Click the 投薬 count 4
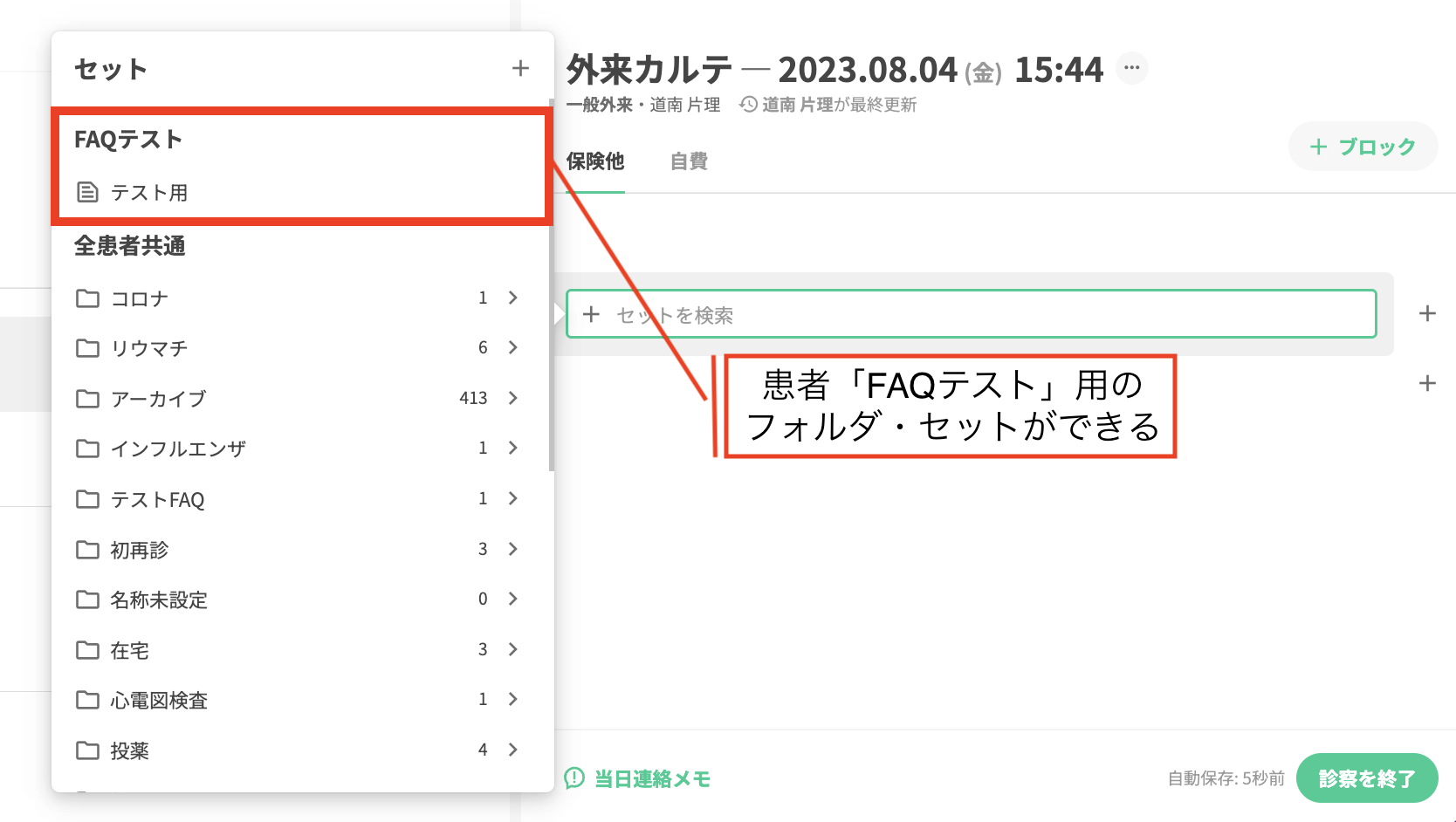The width and height of the screenshot is (1456, 822). (483, 750)
